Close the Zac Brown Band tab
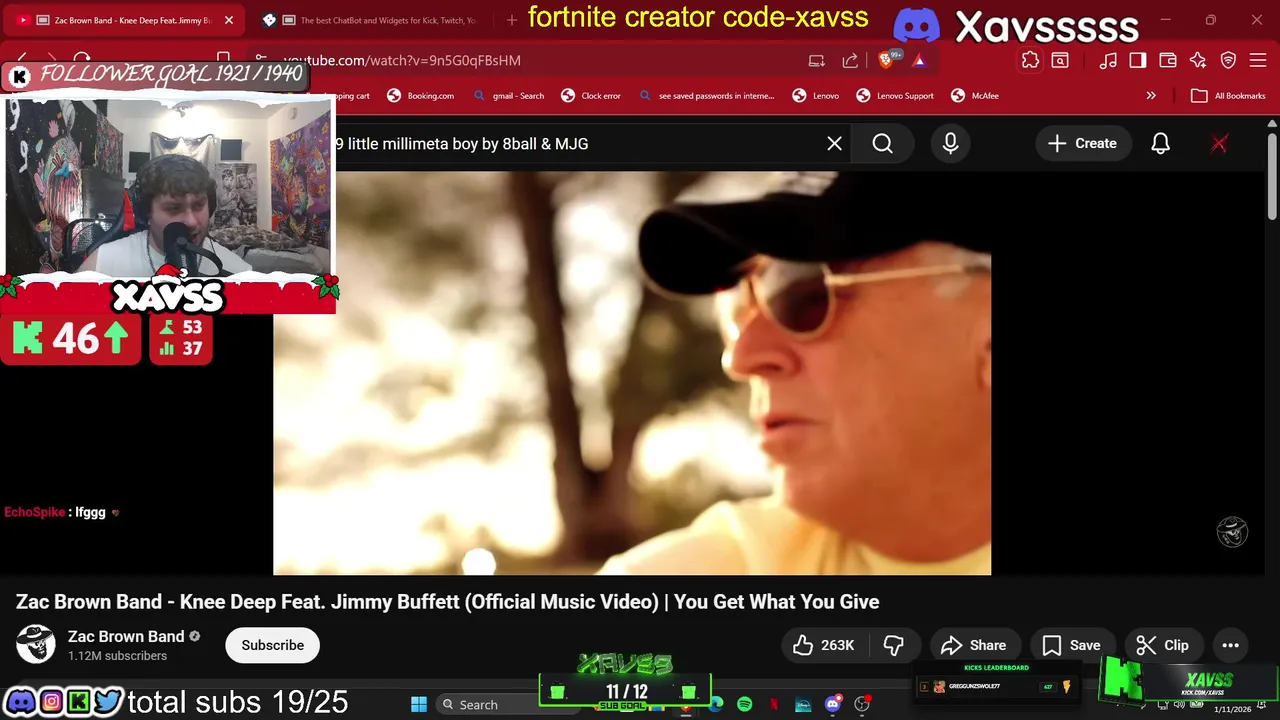The width and height of the screenshot is (1280, 720). click(x=228, y=20)
